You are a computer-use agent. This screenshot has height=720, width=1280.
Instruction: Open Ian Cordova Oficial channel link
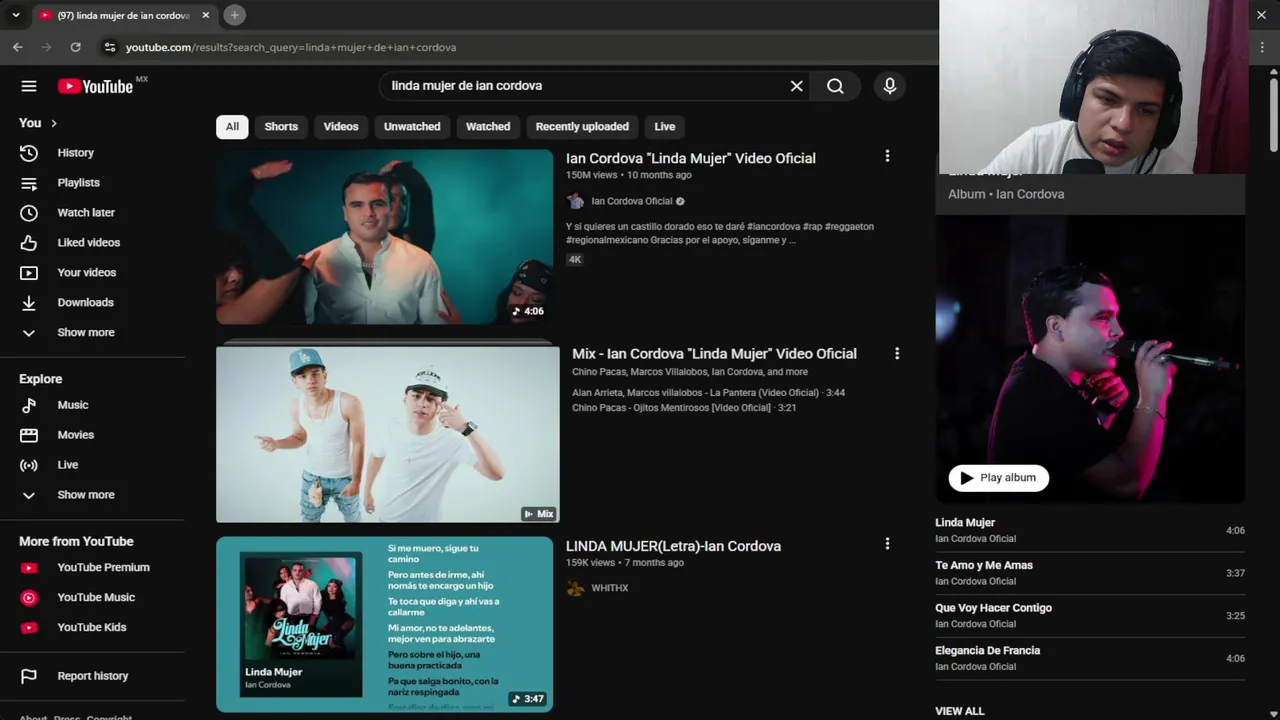631,201
